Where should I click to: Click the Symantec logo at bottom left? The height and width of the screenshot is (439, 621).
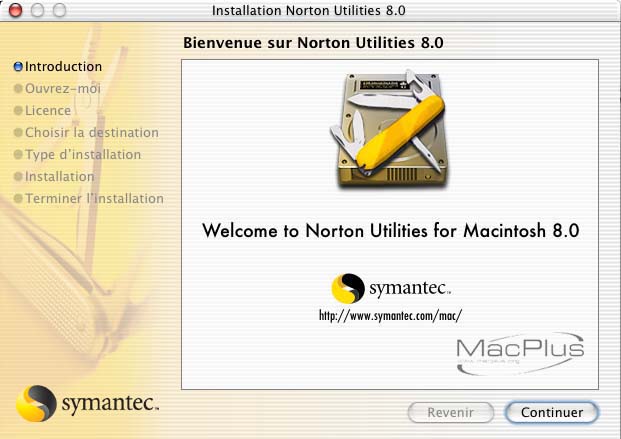tap(87, 403)
